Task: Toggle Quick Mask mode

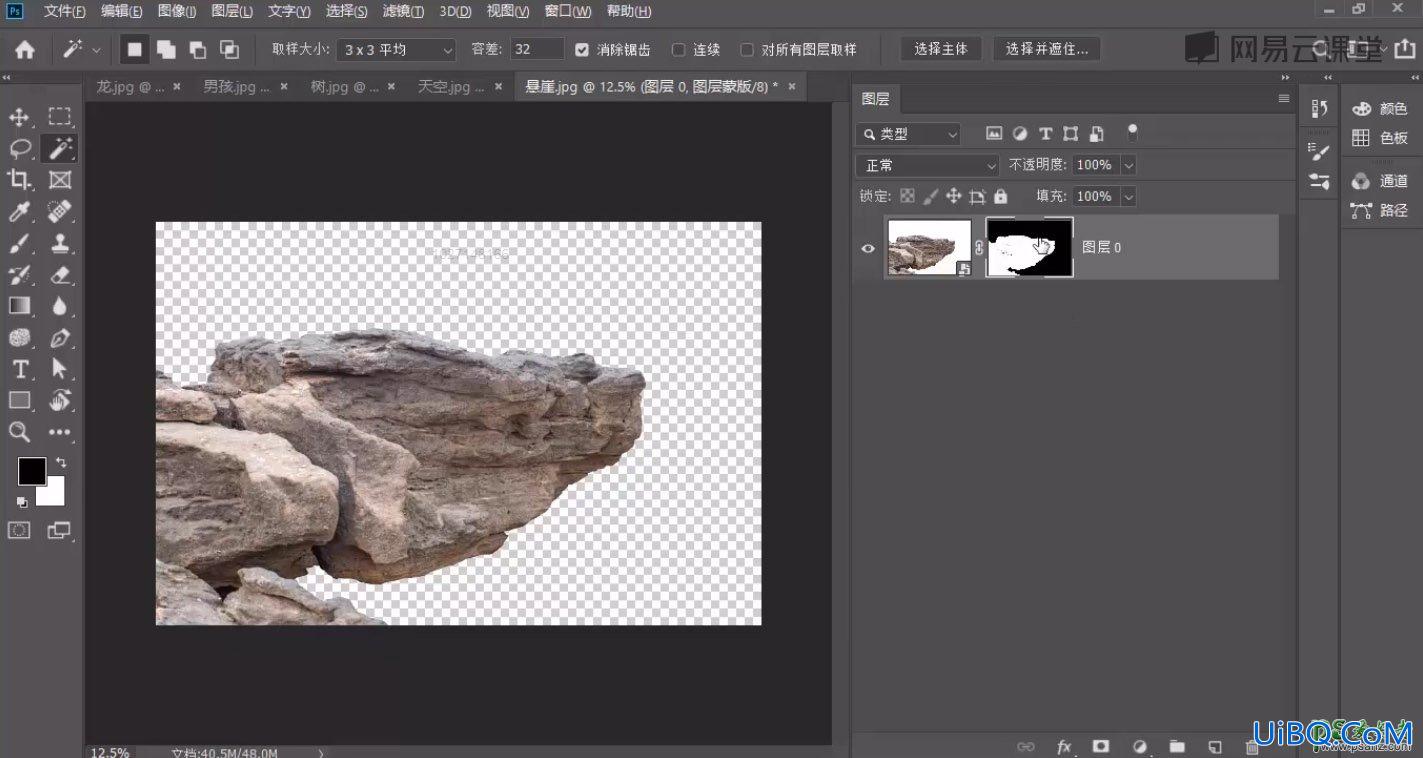Action: [19, 530]
